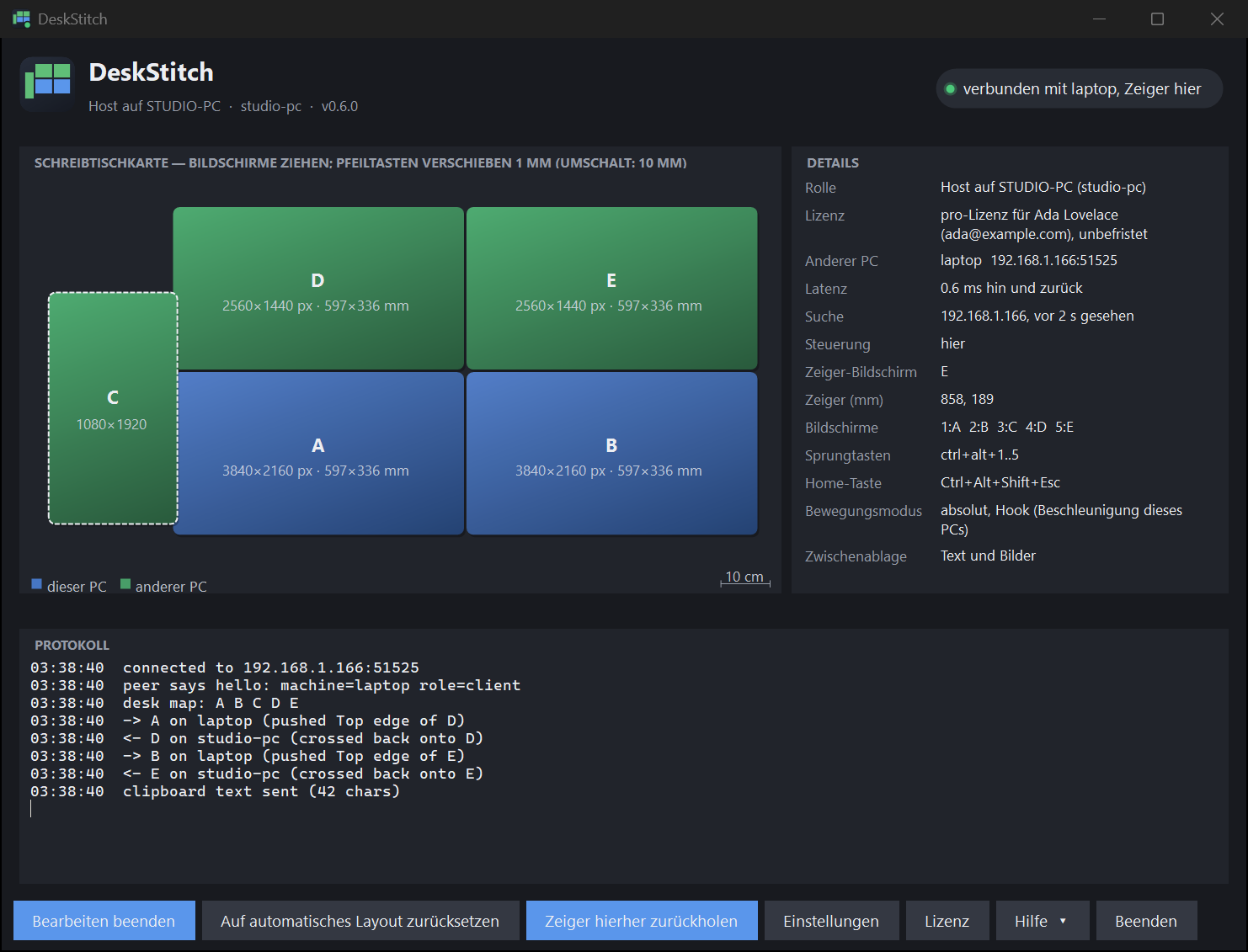1248x952 pixels.
Task: Click log line 'desk map: A B C D E'
Action: pos(211,703)
